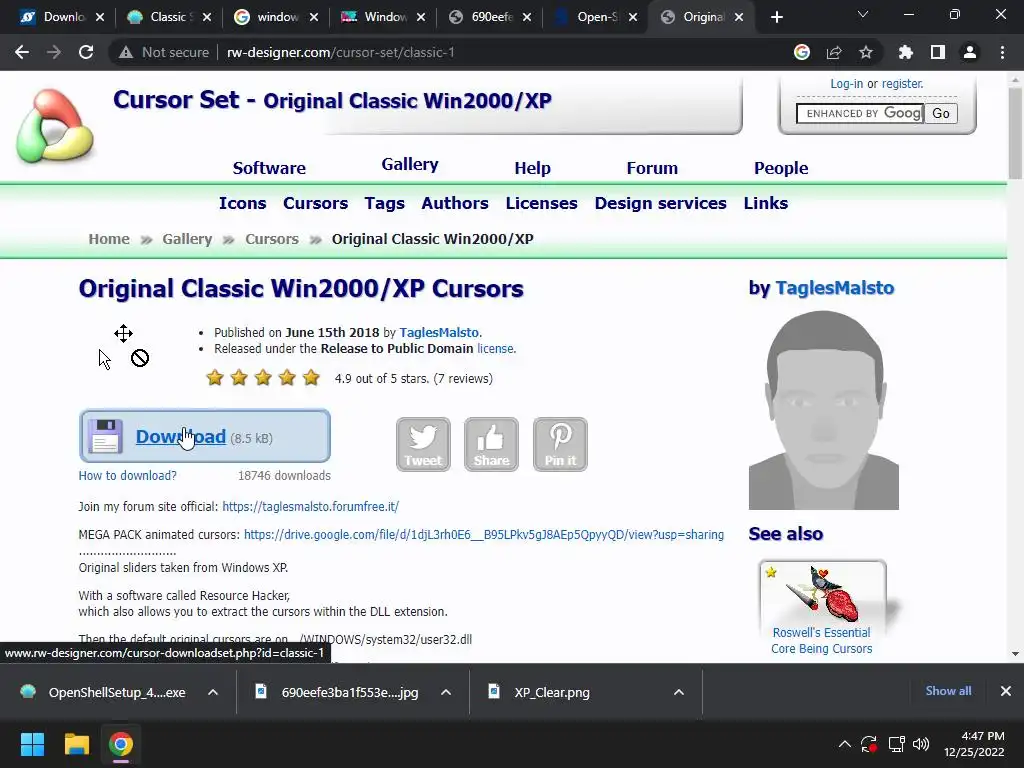Open TaglesMalsto author heading link
1024x768 pixels.
coord(835,288)
